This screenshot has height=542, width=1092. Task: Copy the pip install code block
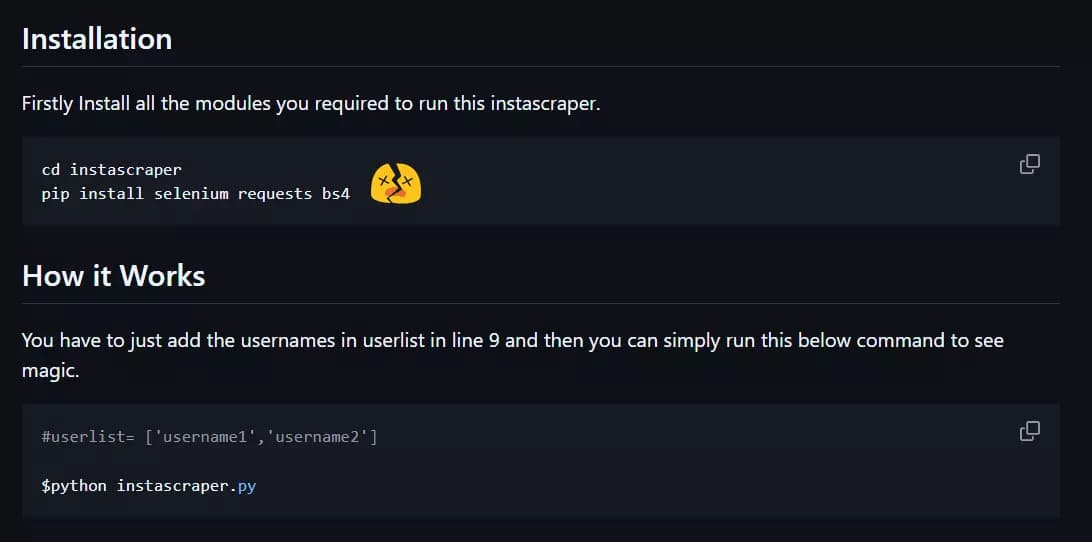(x=1029, y=164)
